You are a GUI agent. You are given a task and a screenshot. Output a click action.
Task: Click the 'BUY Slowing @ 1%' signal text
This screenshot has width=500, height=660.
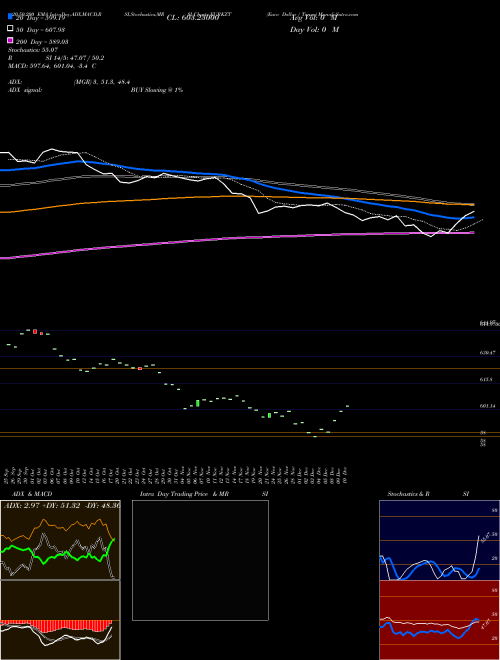tap(157, 90)
